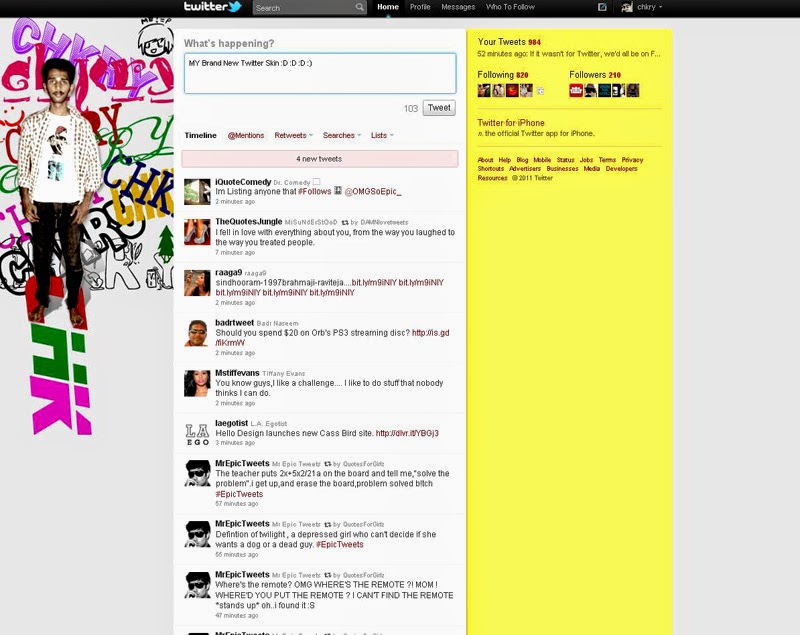Viewport: 800px width, 635px height.
Task: Click the chkry account avatar icon
Action: click(627, 7)
